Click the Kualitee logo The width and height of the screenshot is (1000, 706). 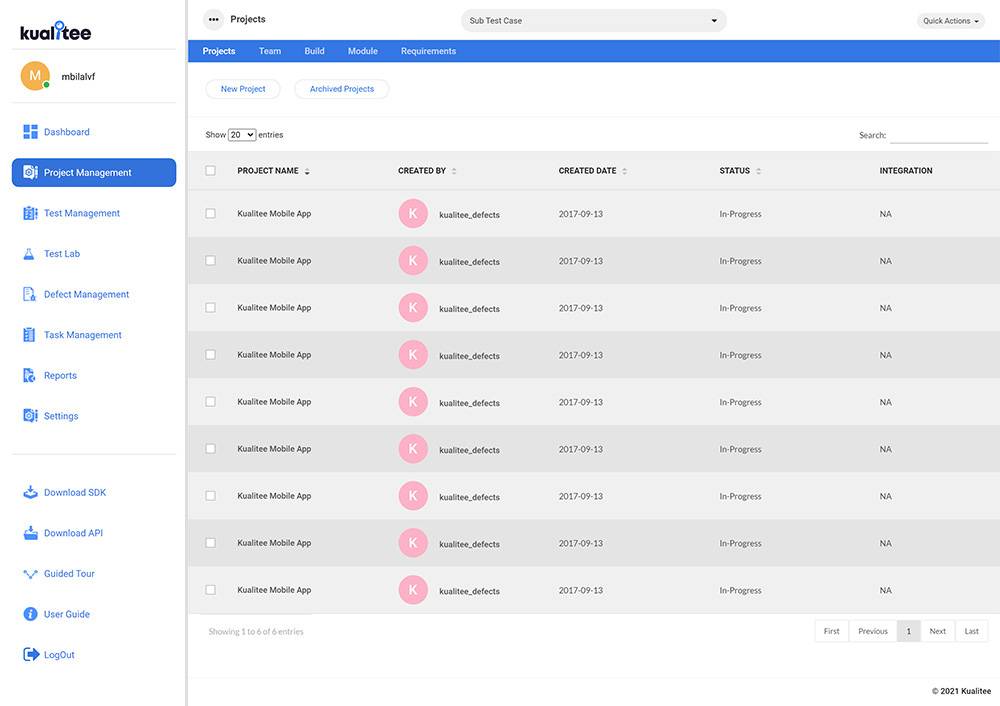point(55,31)
